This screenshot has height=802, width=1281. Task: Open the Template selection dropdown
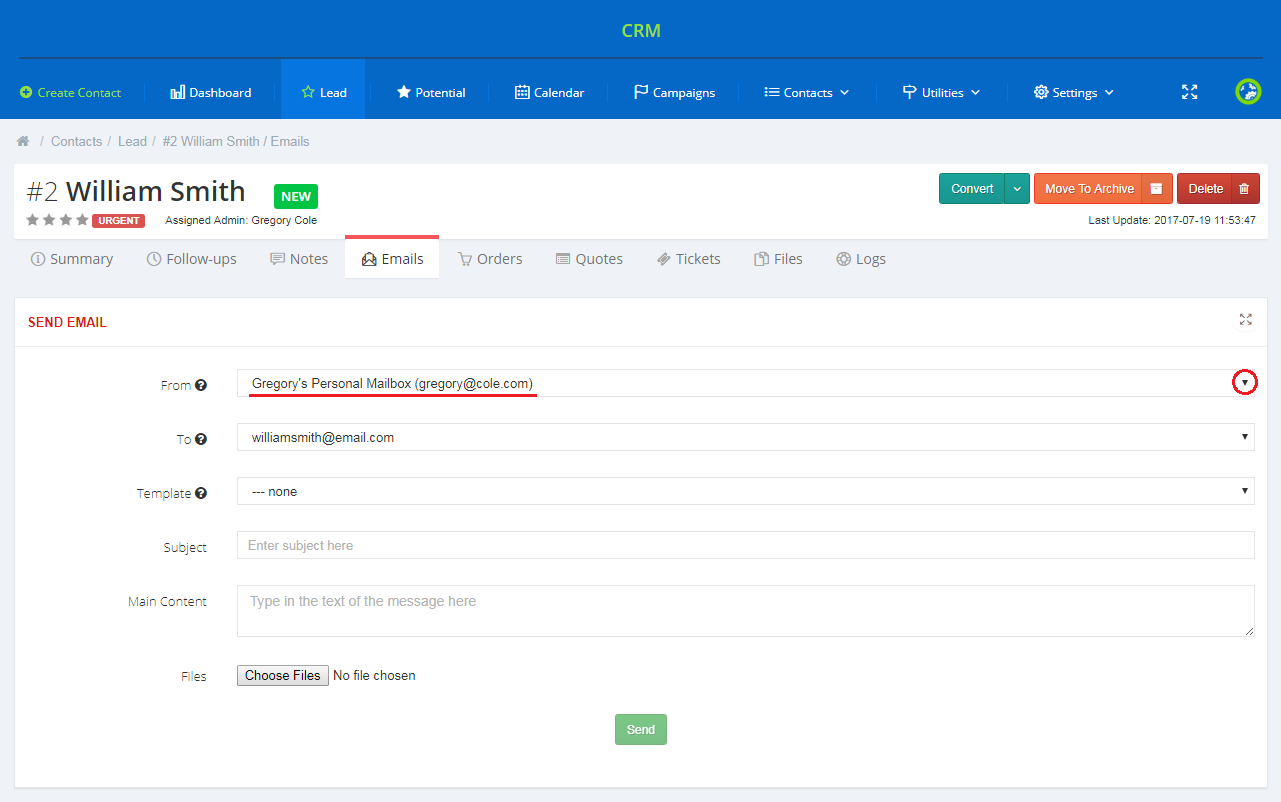pos(744,491)
